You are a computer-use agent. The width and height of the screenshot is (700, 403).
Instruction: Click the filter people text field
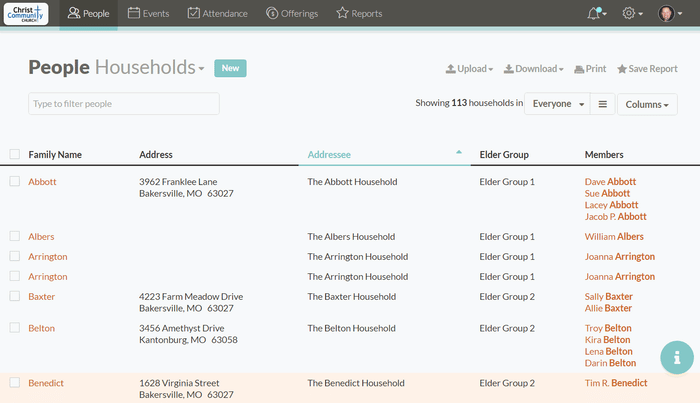[124, 104]
